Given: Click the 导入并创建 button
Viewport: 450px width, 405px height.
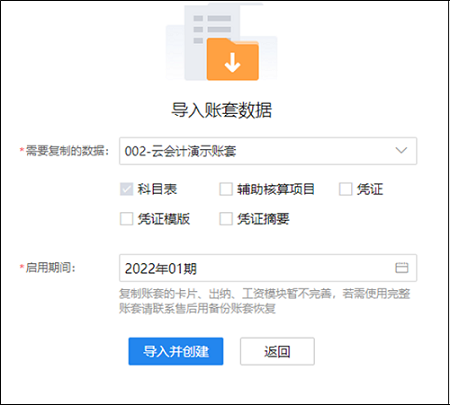Looking at the screenshot, I should 176,351.
